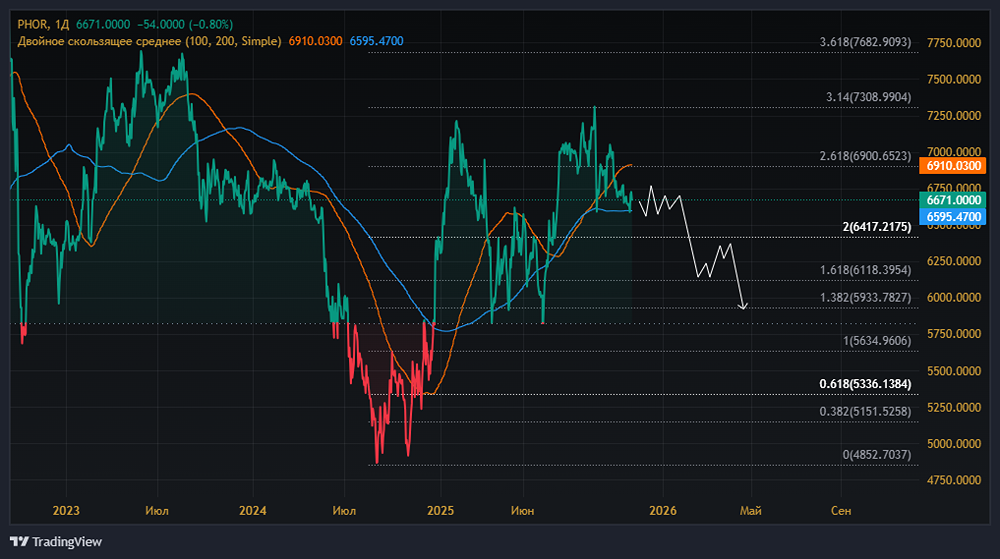The height and width of the screenshot is (559, 1000).
Task: Click the 3.618(7682.9093) Fibonacci level label
Action: 864,42
